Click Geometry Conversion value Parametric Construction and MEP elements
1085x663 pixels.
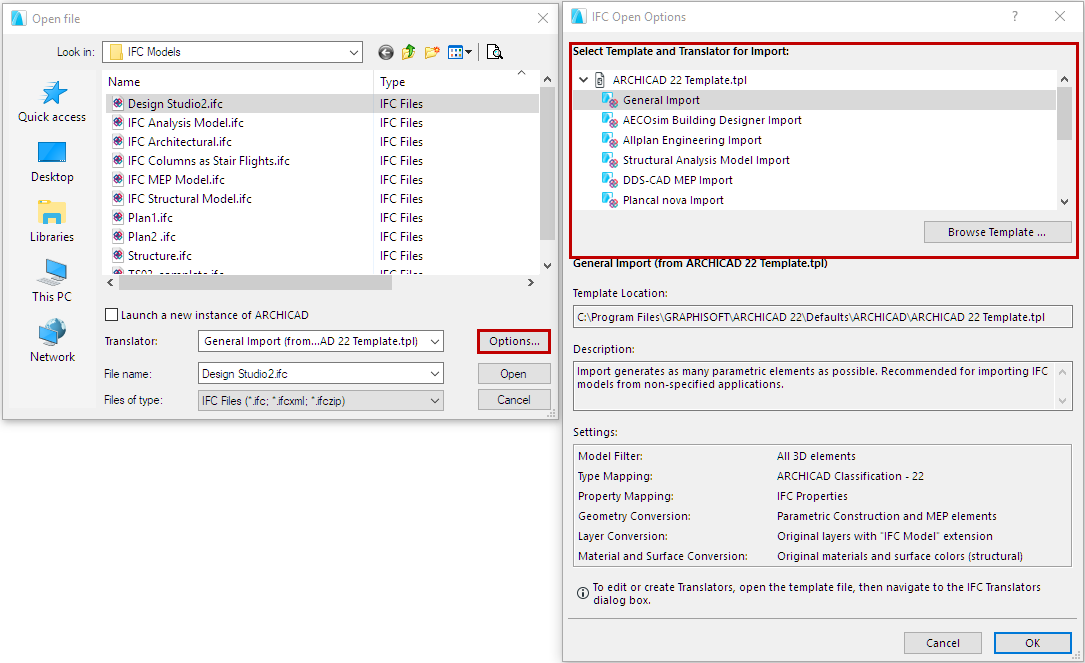886,516
